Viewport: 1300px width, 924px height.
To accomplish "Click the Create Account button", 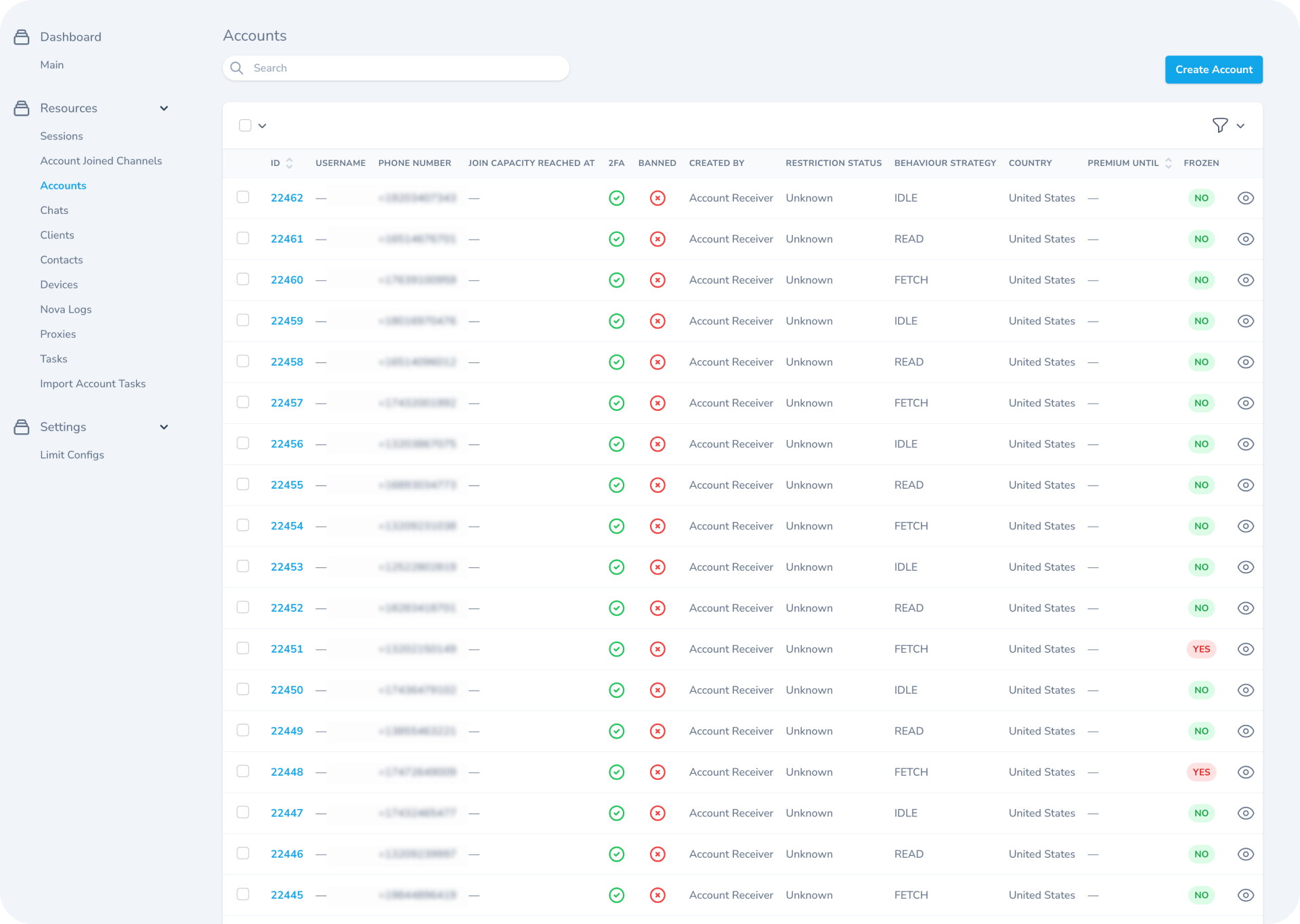I will click(x=1214, y=70).
